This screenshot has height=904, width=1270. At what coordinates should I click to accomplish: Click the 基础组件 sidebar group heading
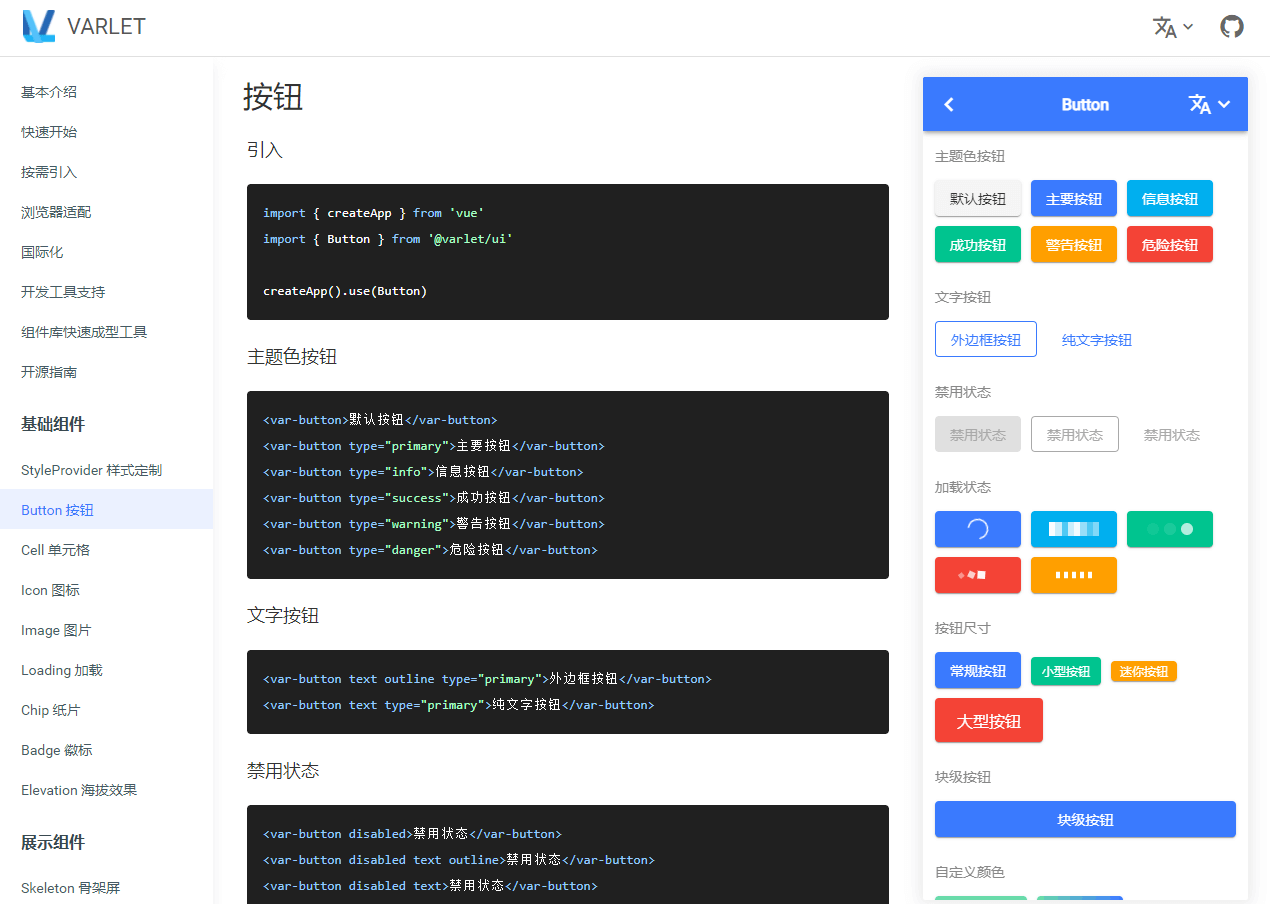53,424
